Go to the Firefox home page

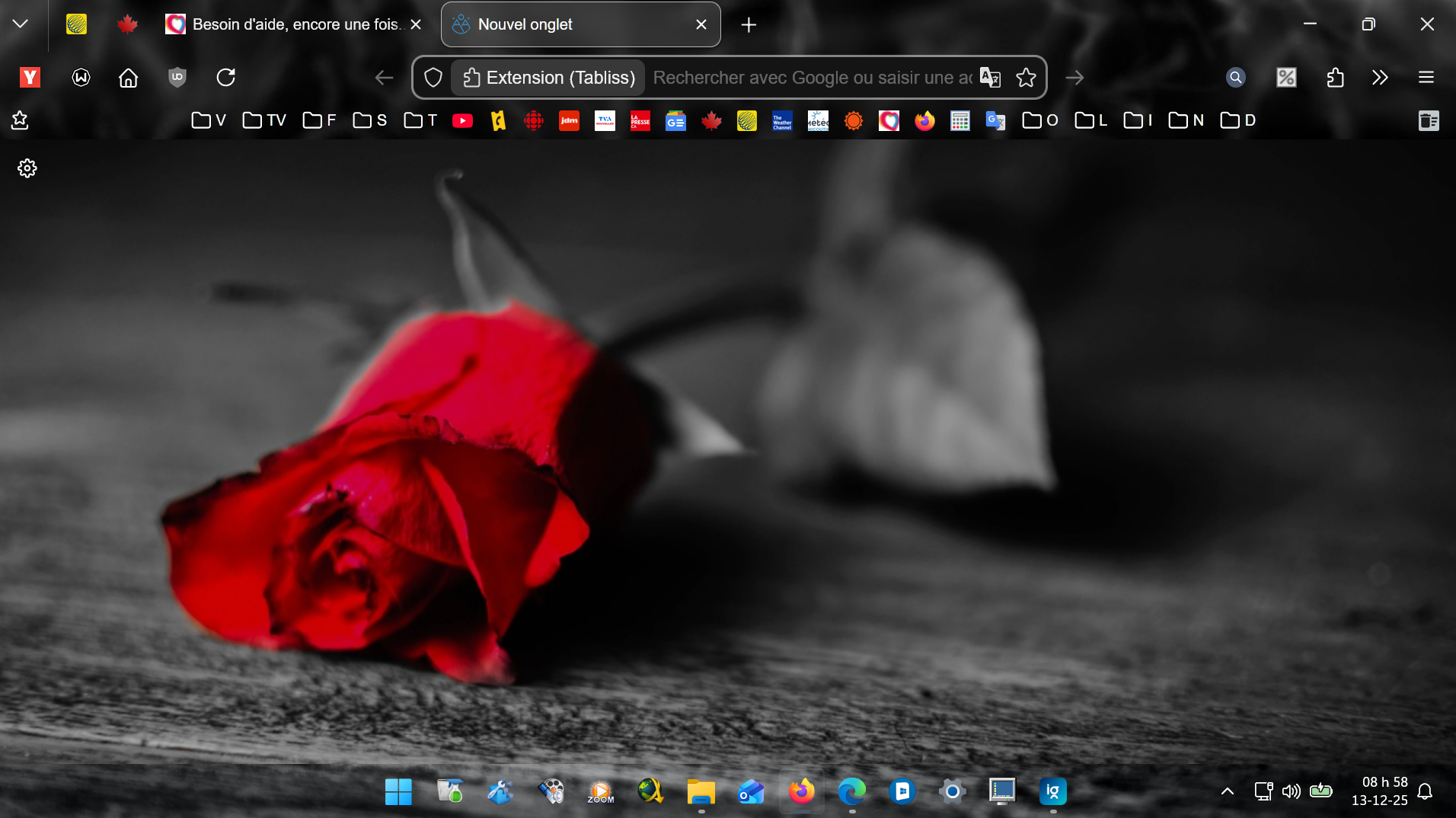point(129,77)
